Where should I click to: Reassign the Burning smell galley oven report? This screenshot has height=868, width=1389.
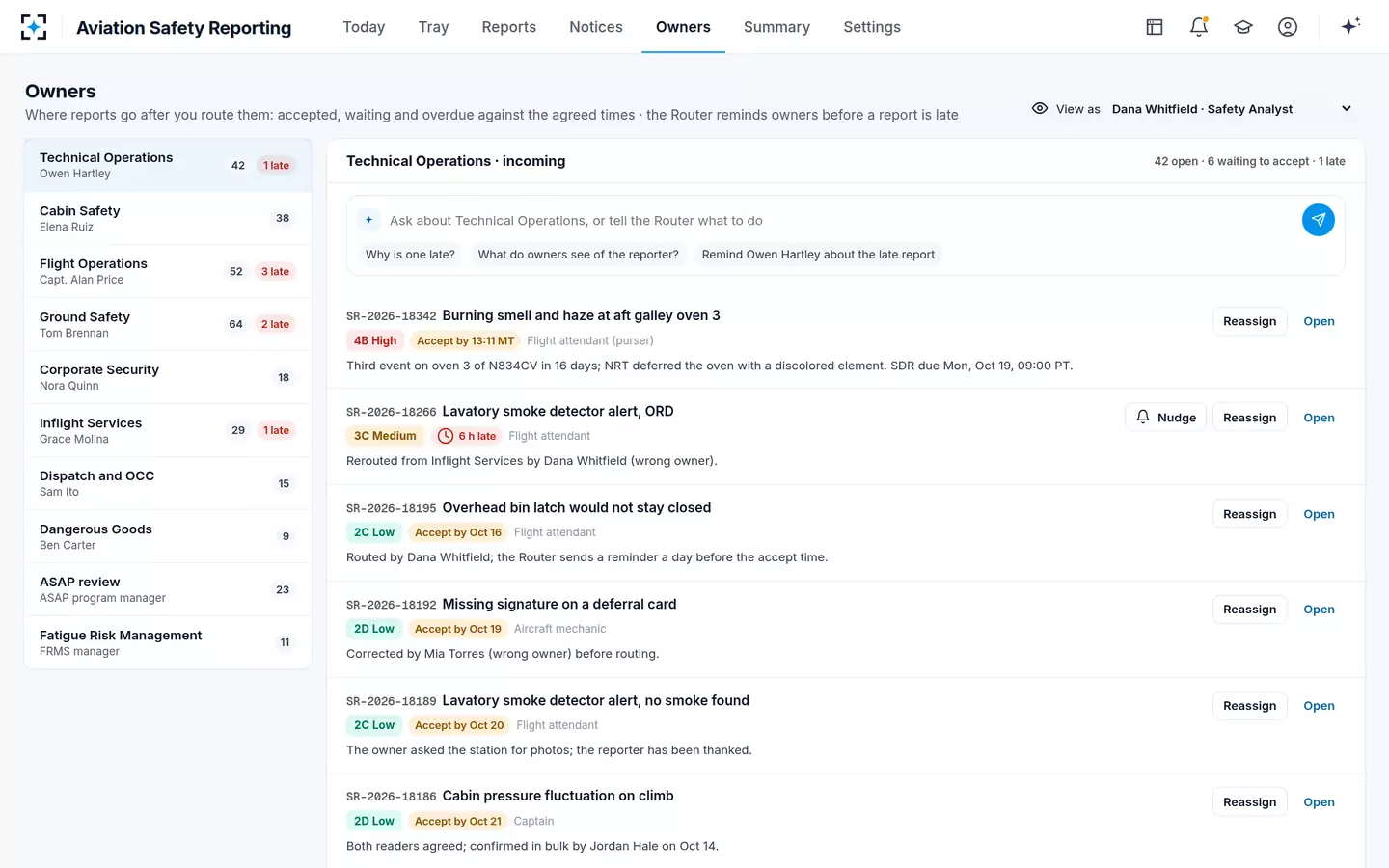pos(1249,321)
